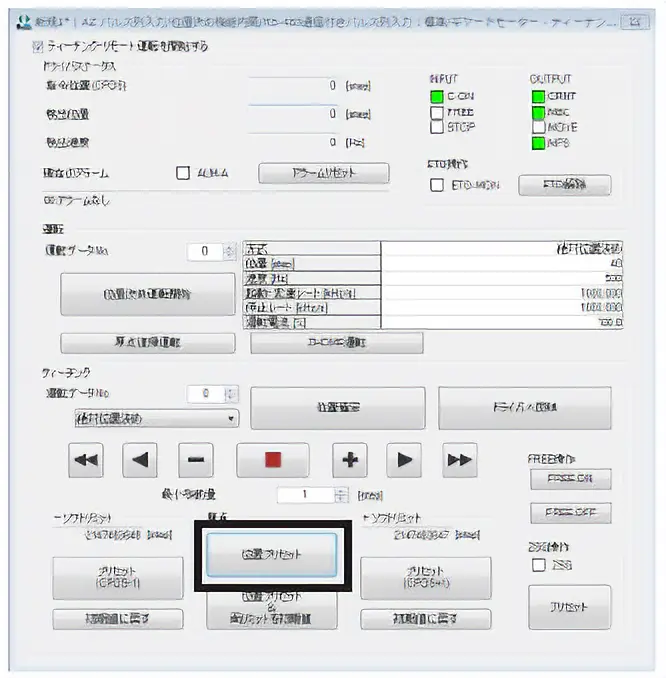
Task: Click the minimum travel amount spinner arrows
Action: (x=342, y=495)
